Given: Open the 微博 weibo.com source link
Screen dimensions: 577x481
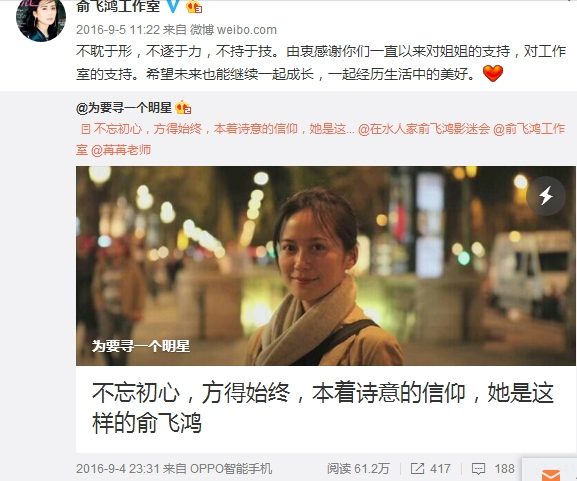Looking at the screenshot, I should click(233, 30).
